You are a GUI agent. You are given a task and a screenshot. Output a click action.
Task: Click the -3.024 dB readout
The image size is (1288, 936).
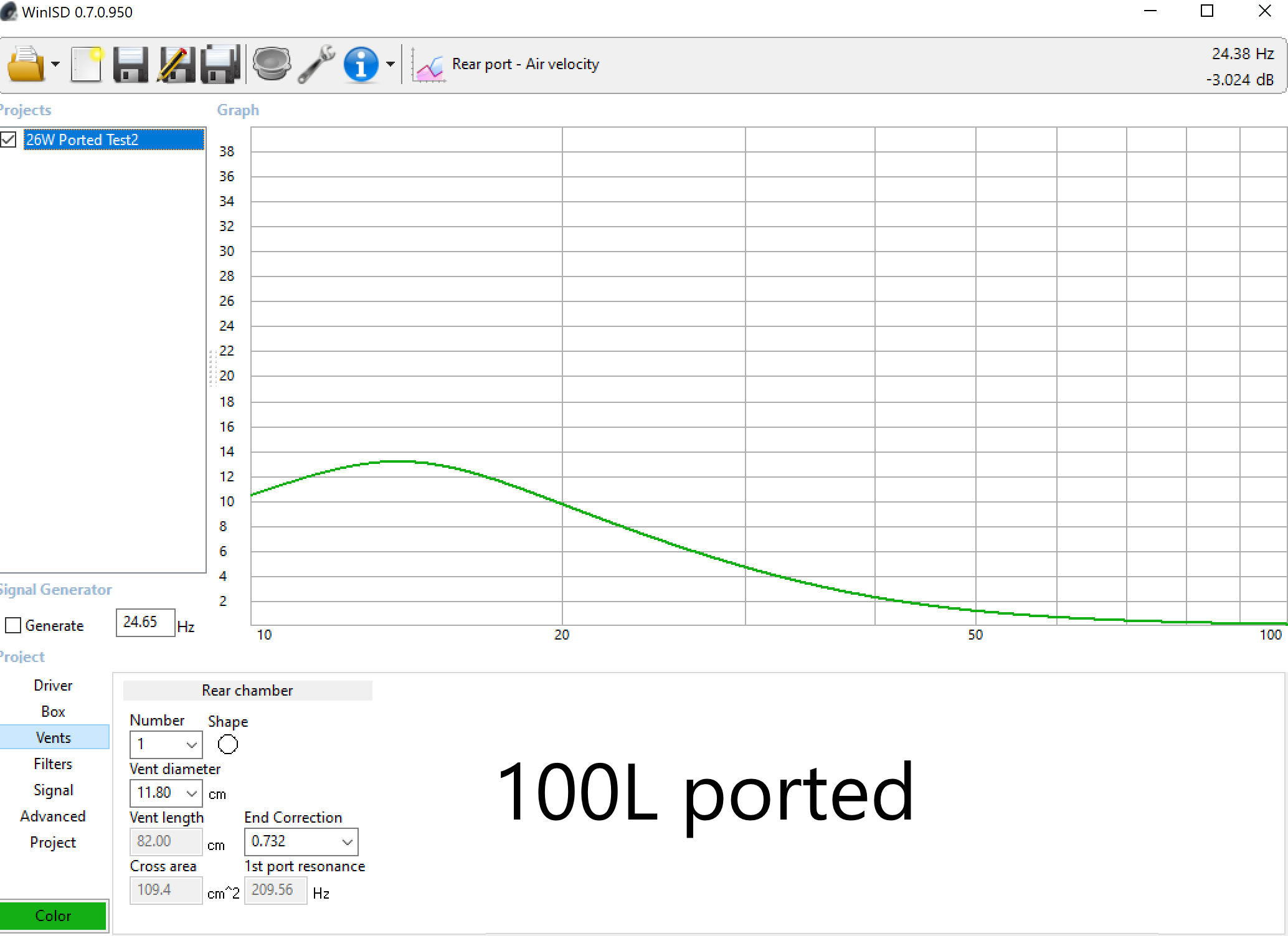pos(1239,80)
